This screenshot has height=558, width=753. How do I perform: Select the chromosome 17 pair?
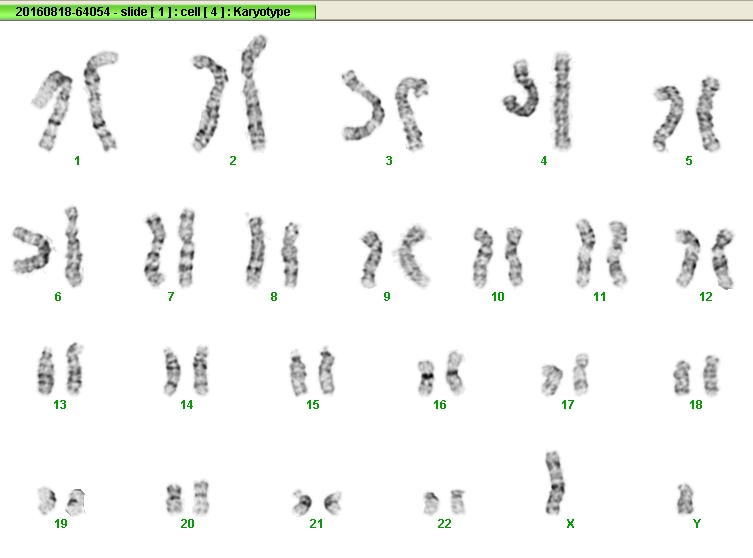pyautogui.click(x=565, y=374)
